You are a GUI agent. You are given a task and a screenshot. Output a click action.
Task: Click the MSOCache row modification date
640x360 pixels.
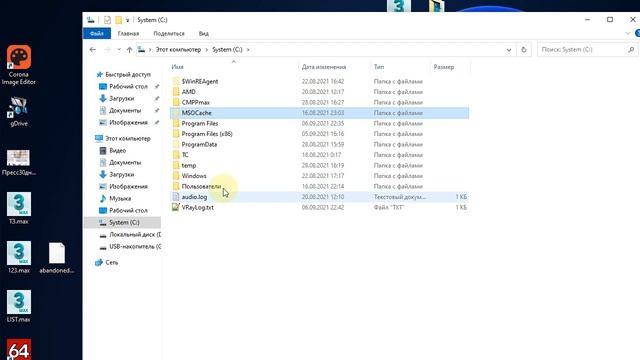coord(323,113)
